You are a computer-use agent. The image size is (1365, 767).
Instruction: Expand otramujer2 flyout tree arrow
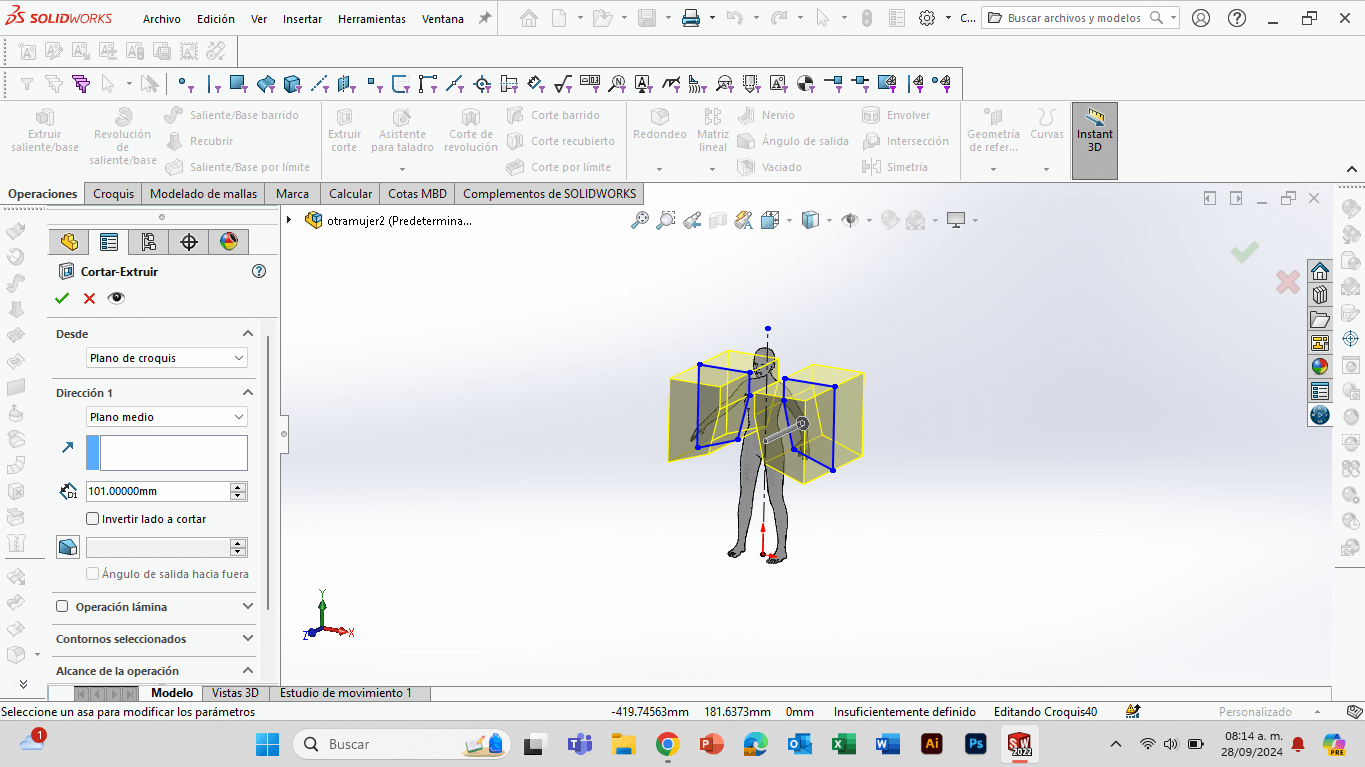[x=290, y=220]
